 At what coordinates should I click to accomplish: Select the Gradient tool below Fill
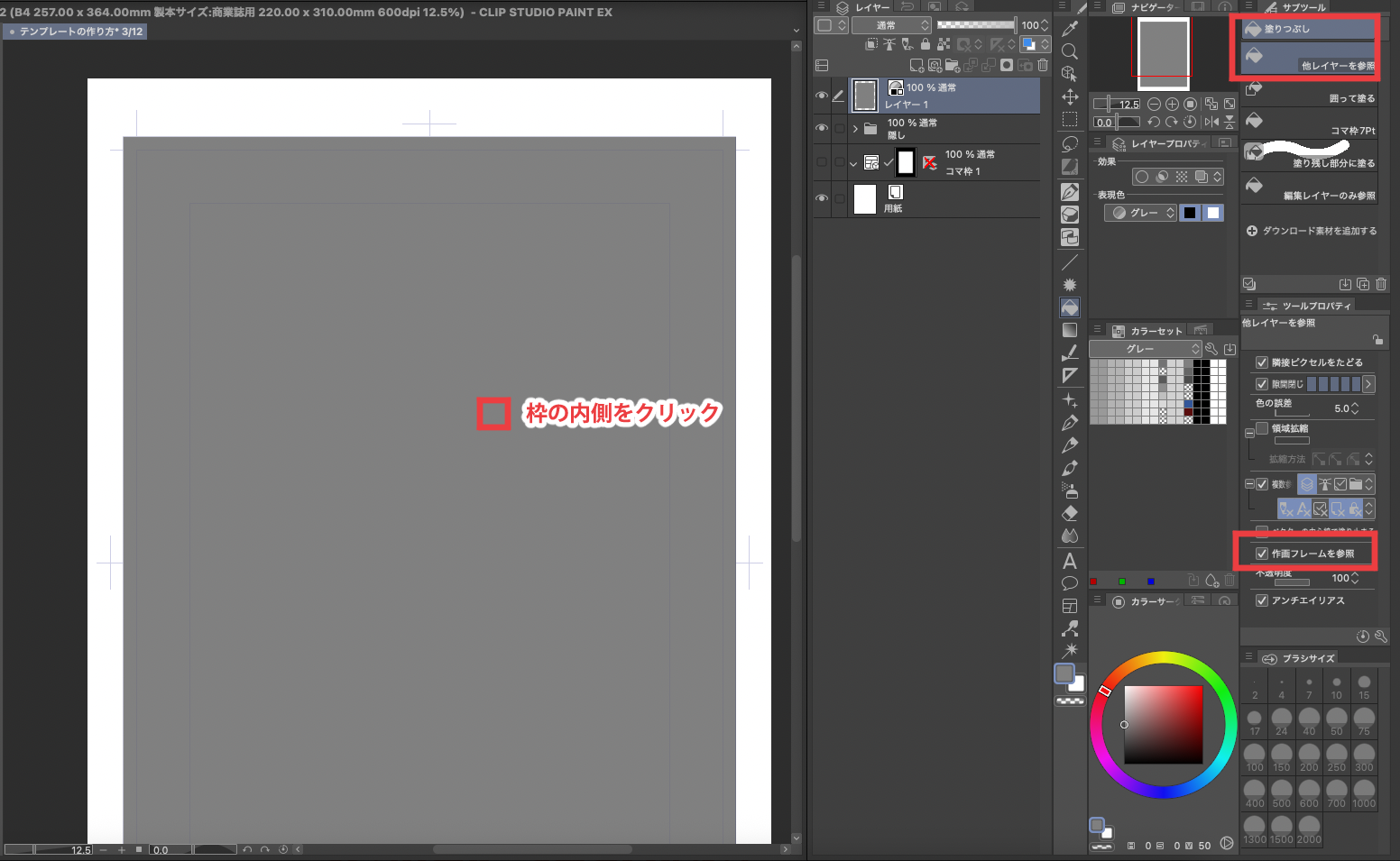coord(1070,330)
